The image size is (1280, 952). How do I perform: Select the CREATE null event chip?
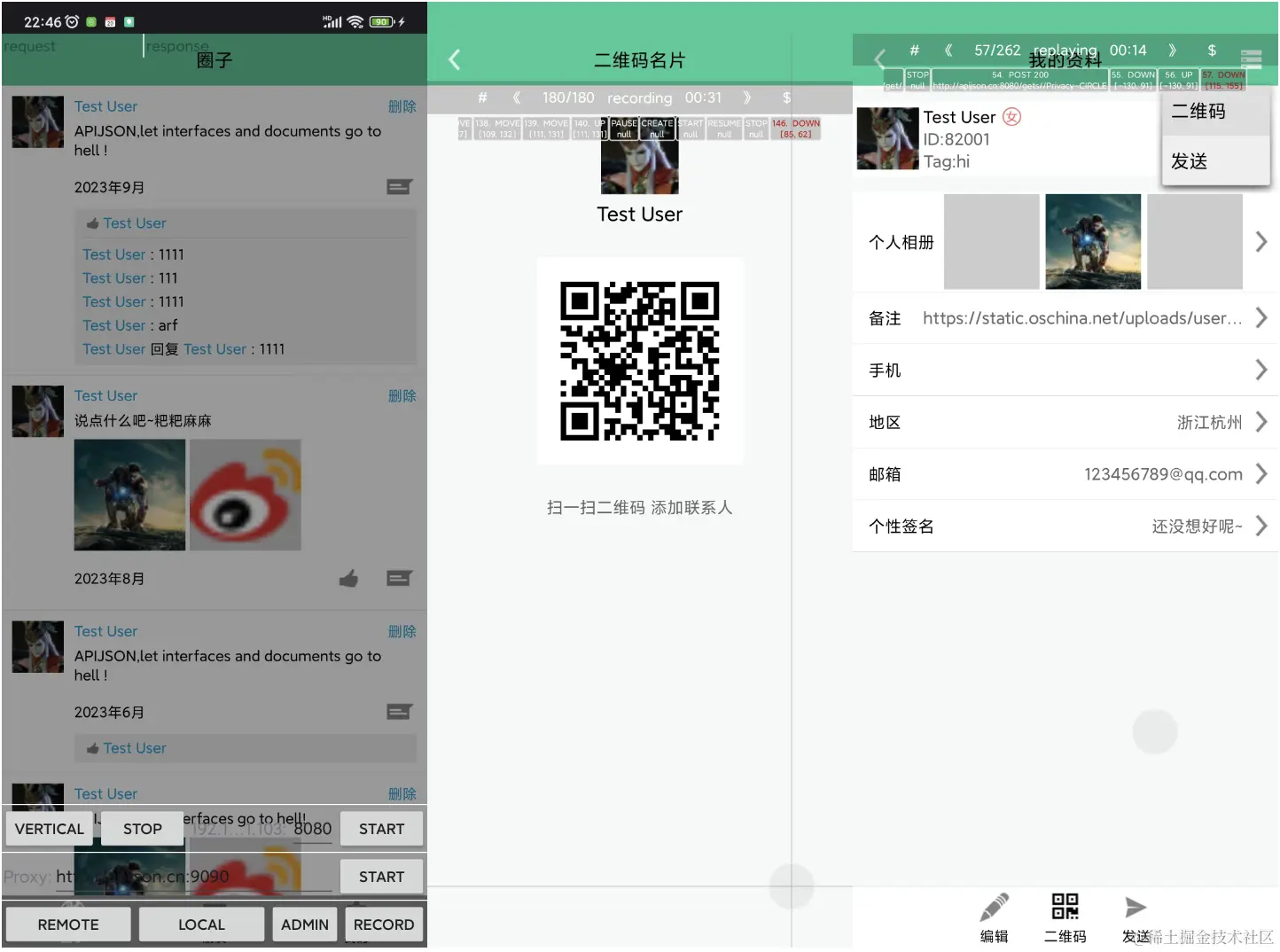(x=657, y=129)
